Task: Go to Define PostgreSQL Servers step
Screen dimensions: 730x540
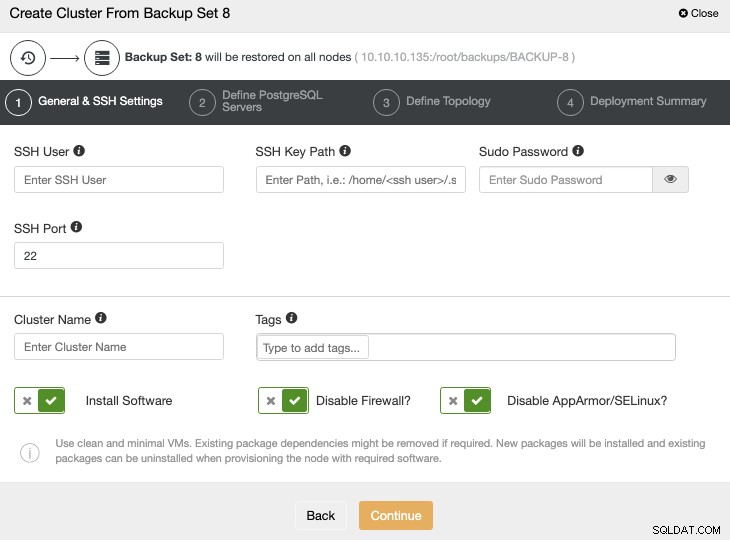Action: pos(256,101)
